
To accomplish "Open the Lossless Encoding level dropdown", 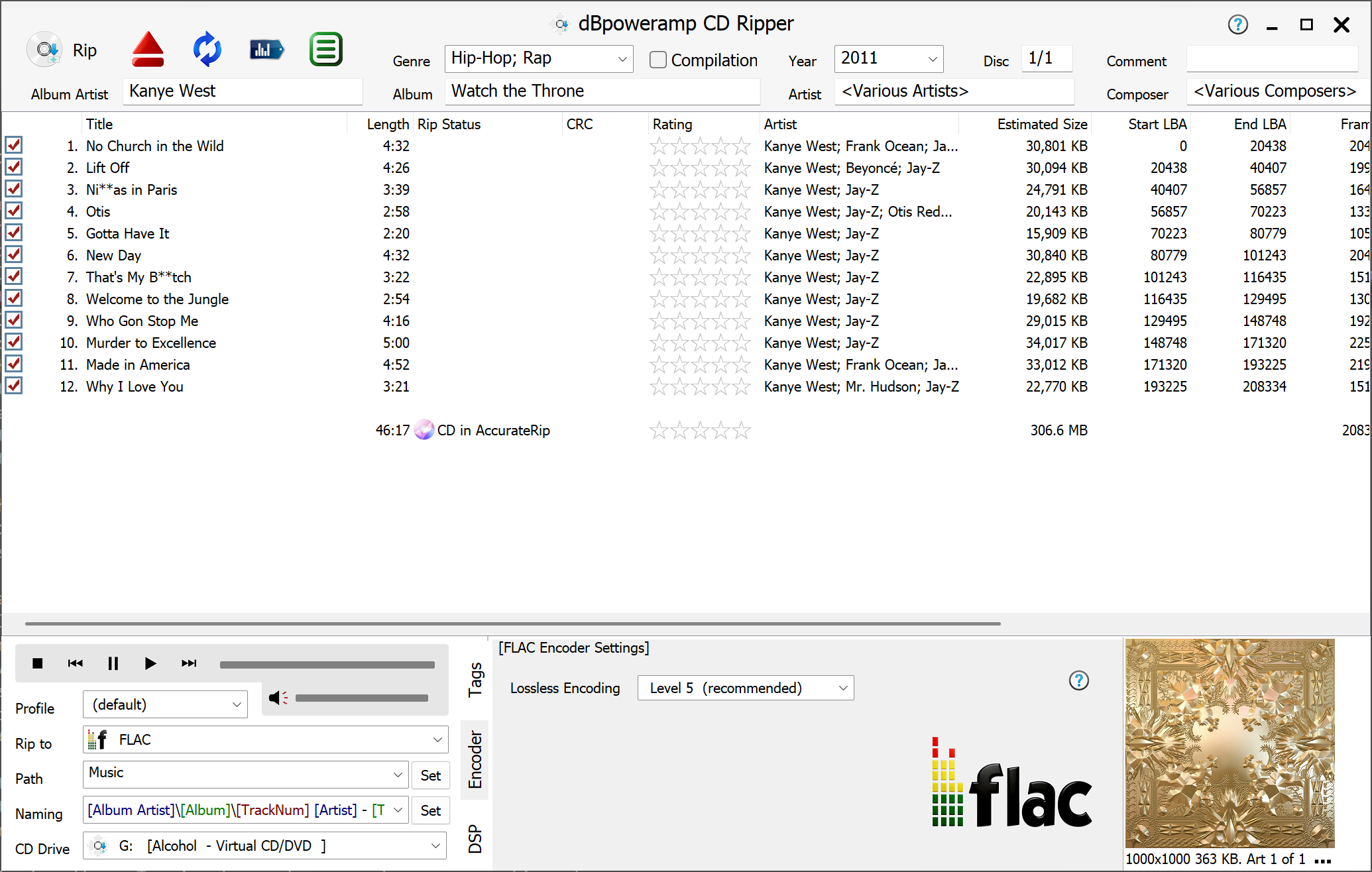I will pyautogui.click(x=842, y=688).
